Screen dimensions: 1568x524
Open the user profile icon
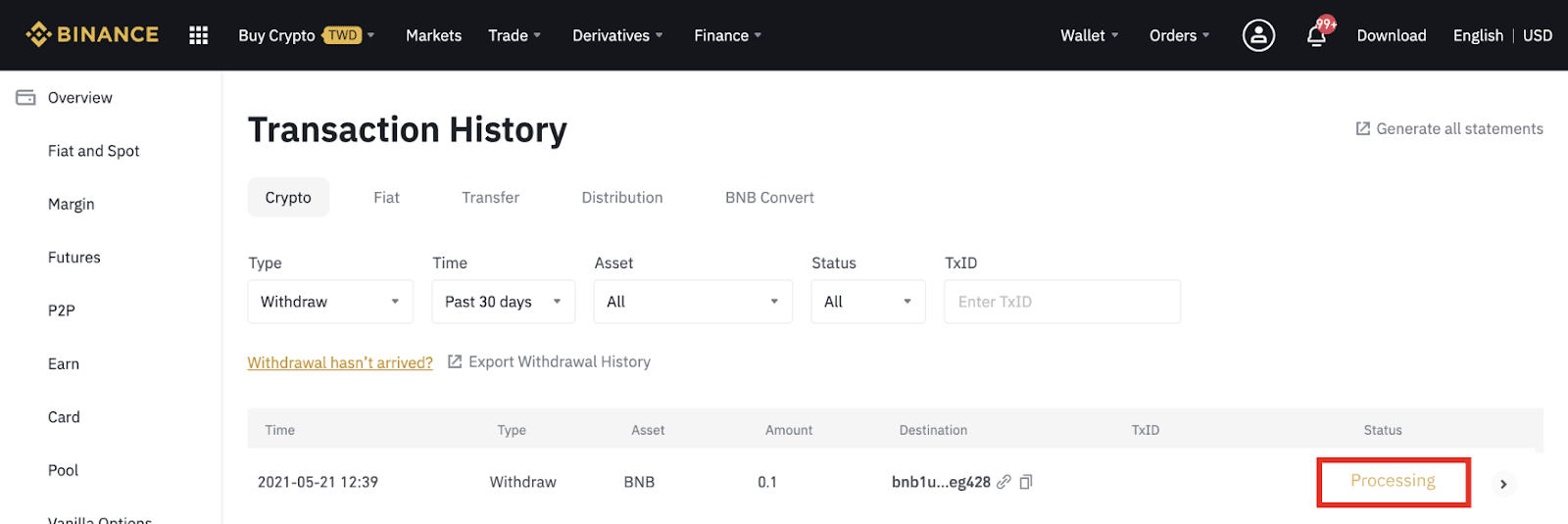pyautogui.click(x=1258, y=35)
